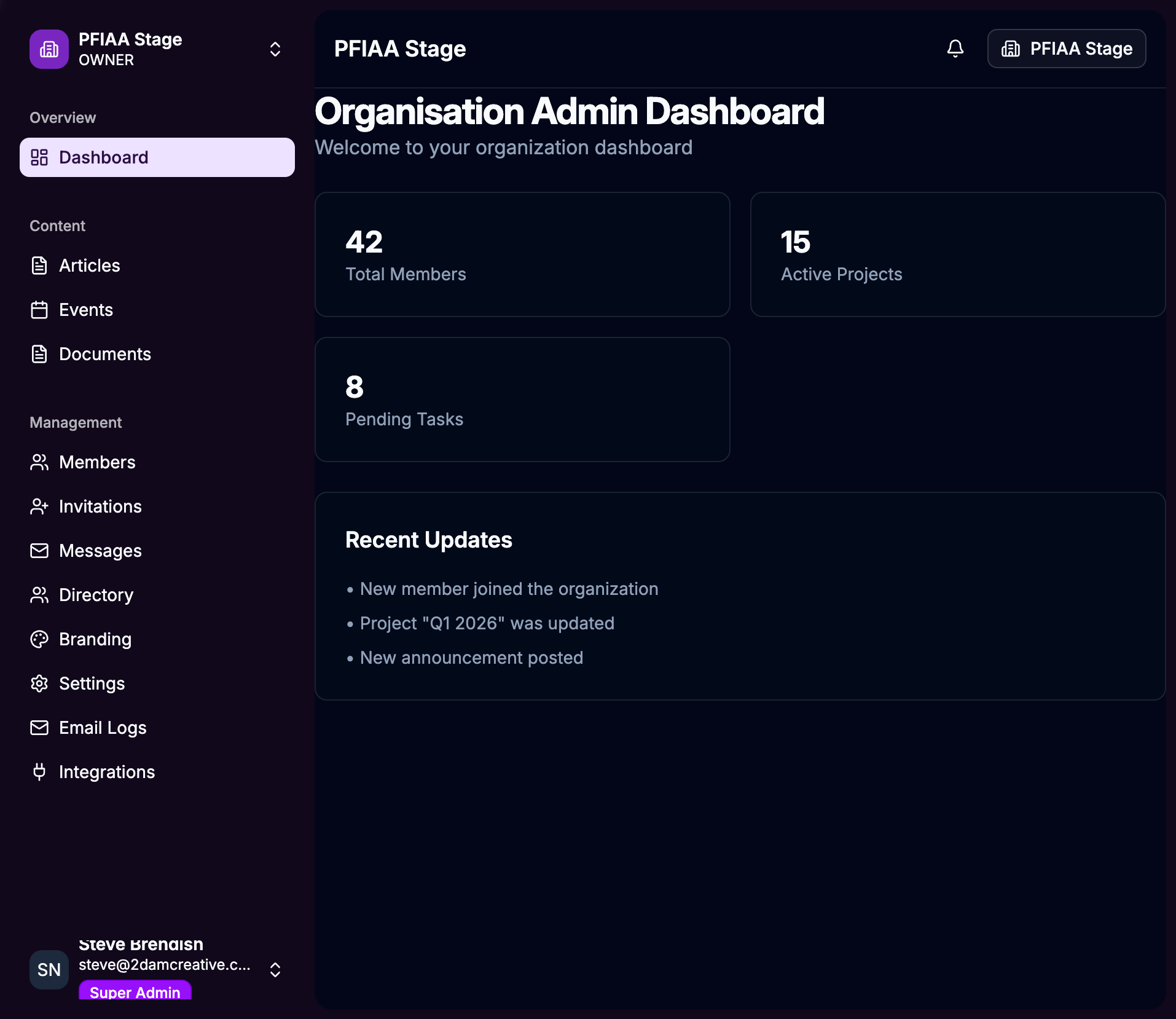Click 'Project "Q1 2026" was updated' entry
Viewport: 1176px width, 1019px height.
tap(487, 623)
